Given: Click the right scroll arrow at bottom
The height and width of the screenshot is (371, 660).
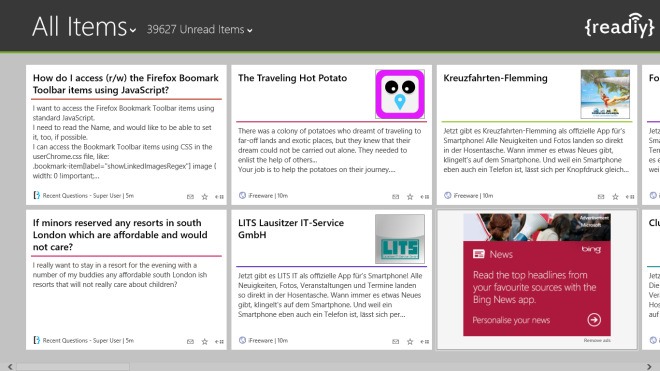Looking at the screenshot, I should tap(649, 367).
